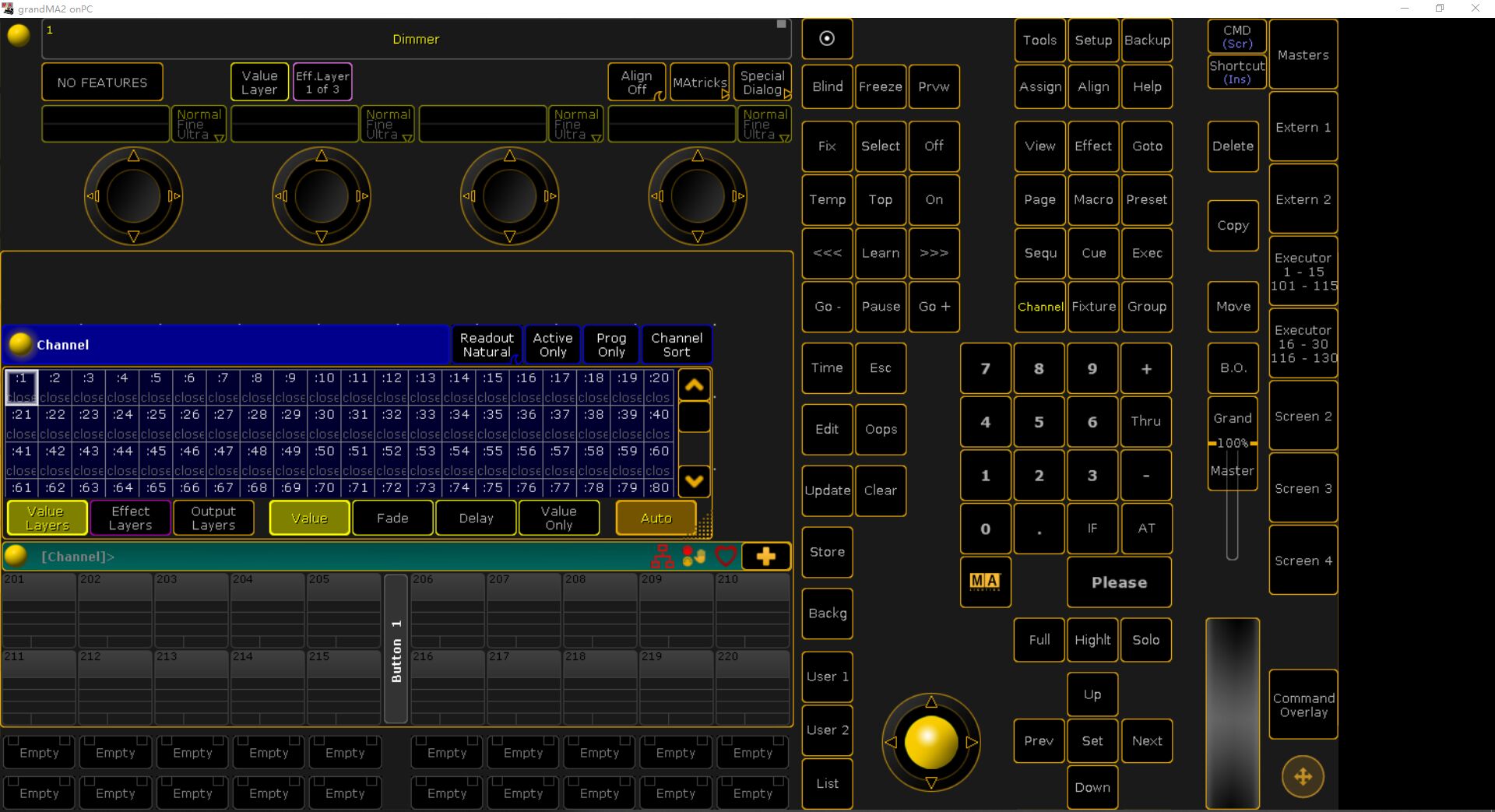Select the Fade layer
The width and height of the screenshot is (1495, 812).
392,518
